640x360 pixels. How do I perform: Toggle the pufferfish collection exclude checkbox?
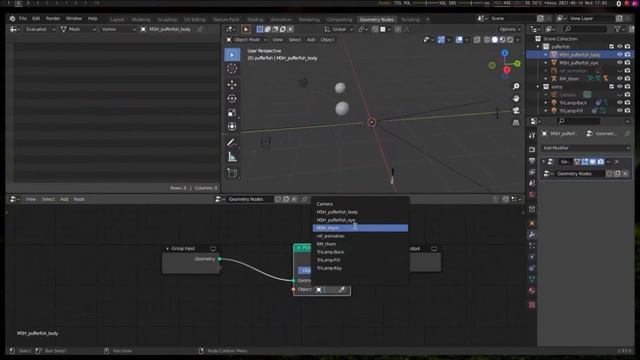tap(611, 47)
